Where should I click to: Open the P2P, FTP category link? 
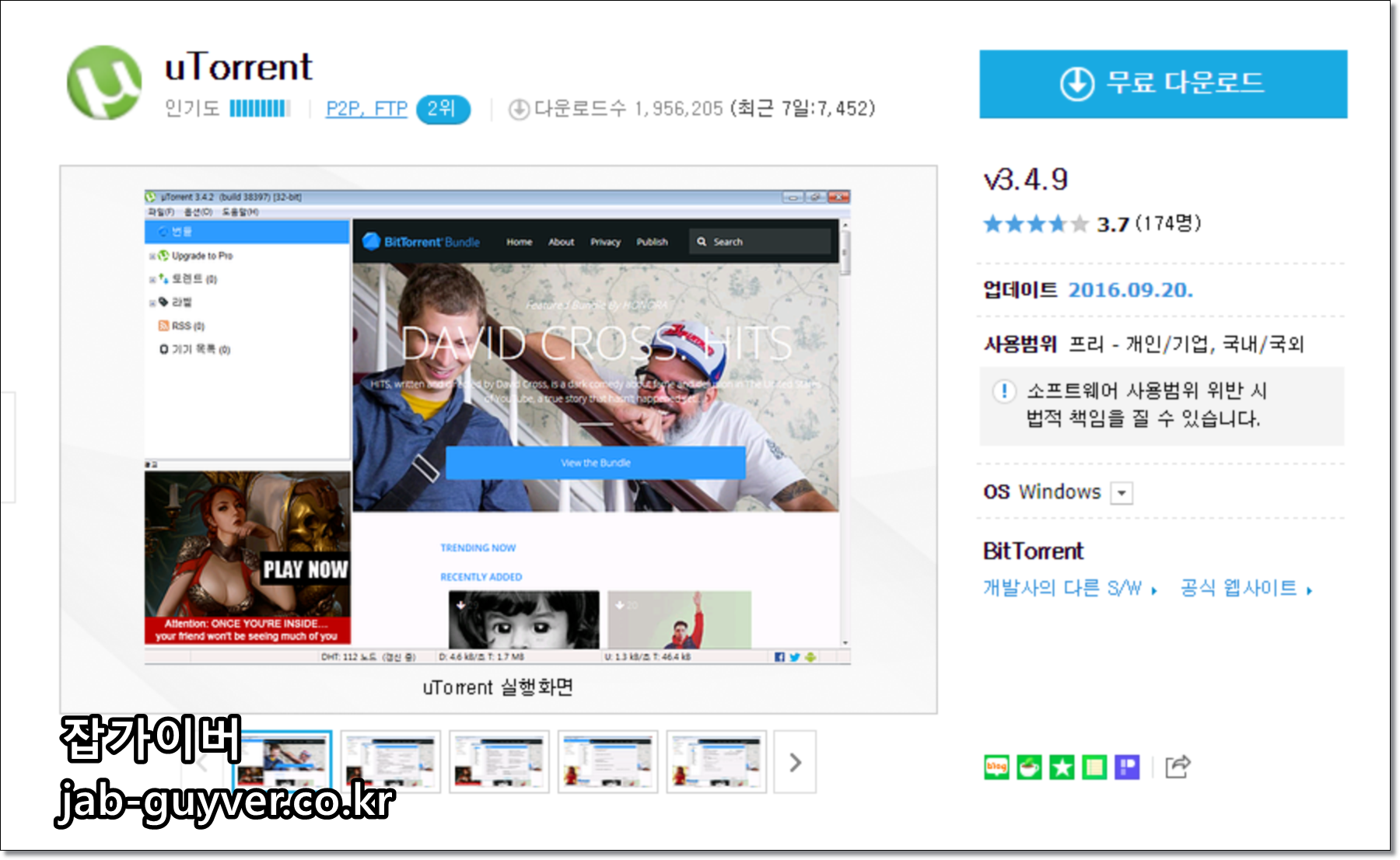366,108
